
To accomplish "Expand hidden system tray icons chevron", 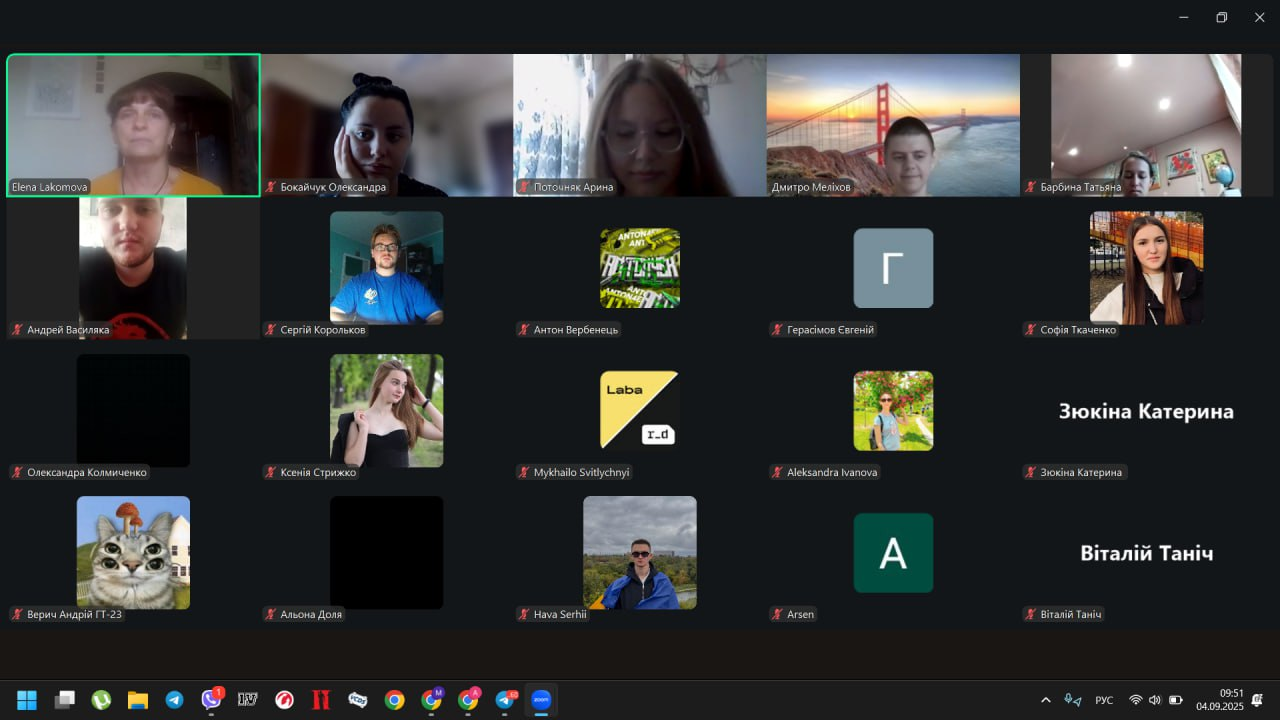I will pos(1046,700).
